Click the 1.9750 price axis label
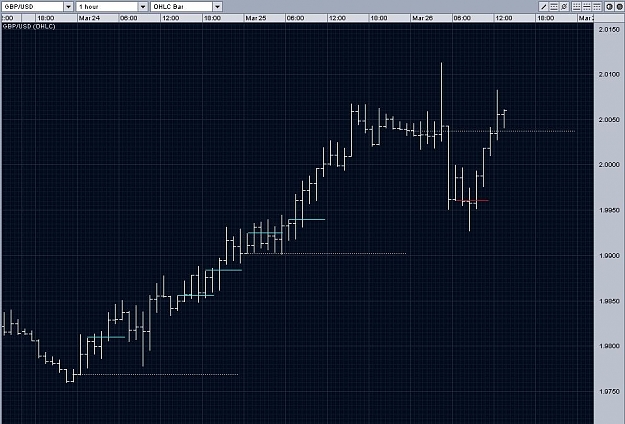625x424 pixels. pos(609,392)
